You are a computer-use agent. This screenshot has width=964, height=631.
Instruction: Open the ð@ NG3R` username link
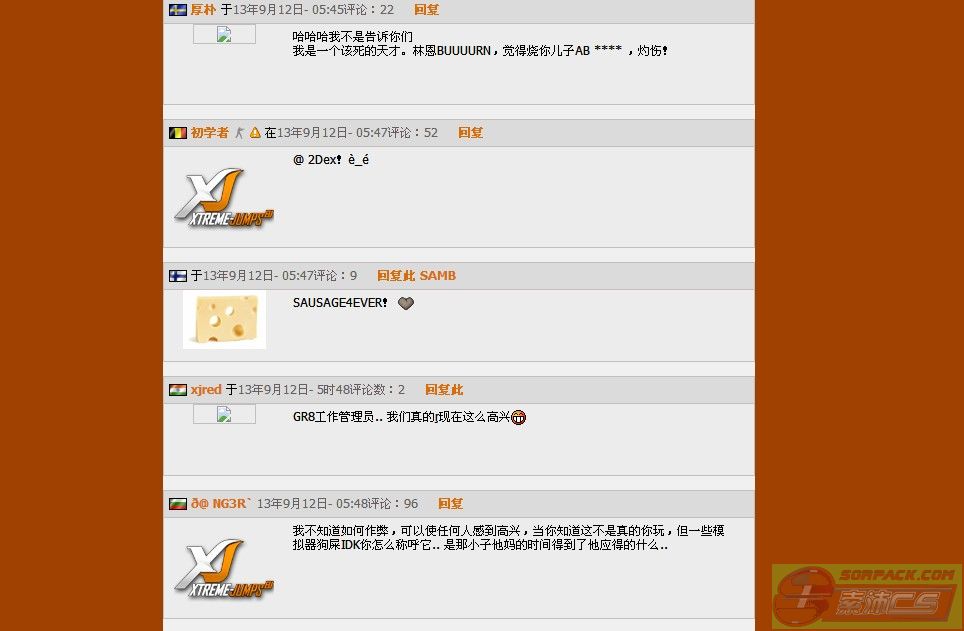click(221, 504)
